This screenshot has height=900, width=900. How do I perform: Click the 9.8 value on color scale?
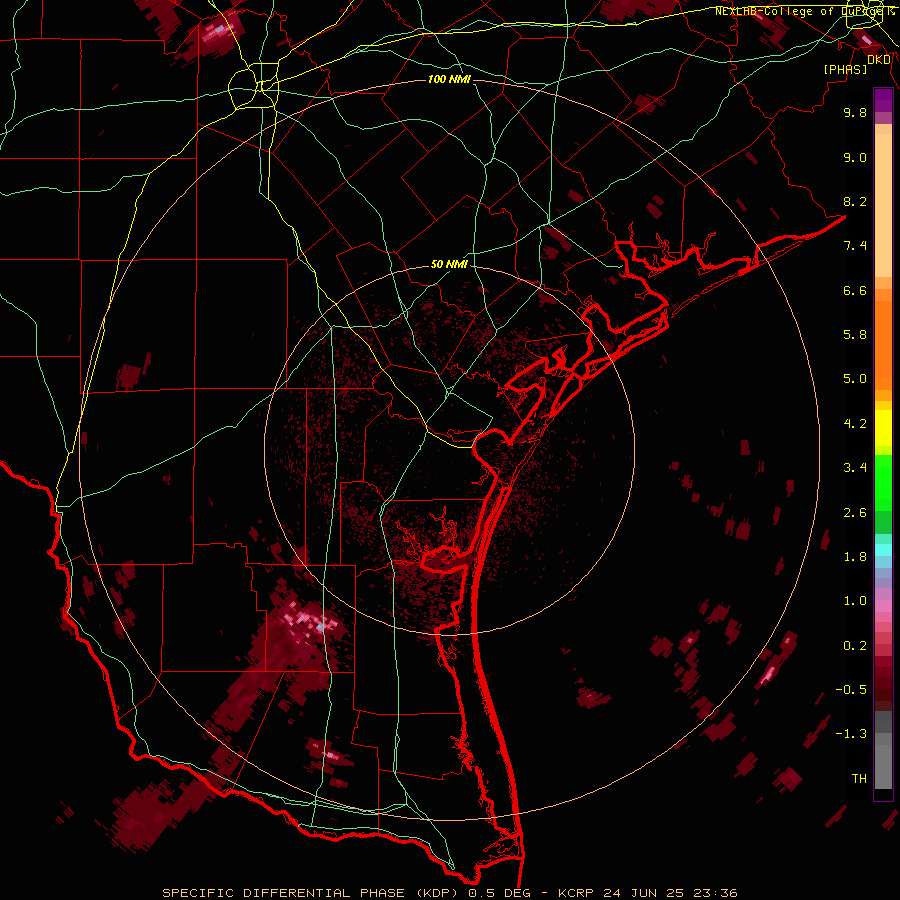[x=855, y=112]
